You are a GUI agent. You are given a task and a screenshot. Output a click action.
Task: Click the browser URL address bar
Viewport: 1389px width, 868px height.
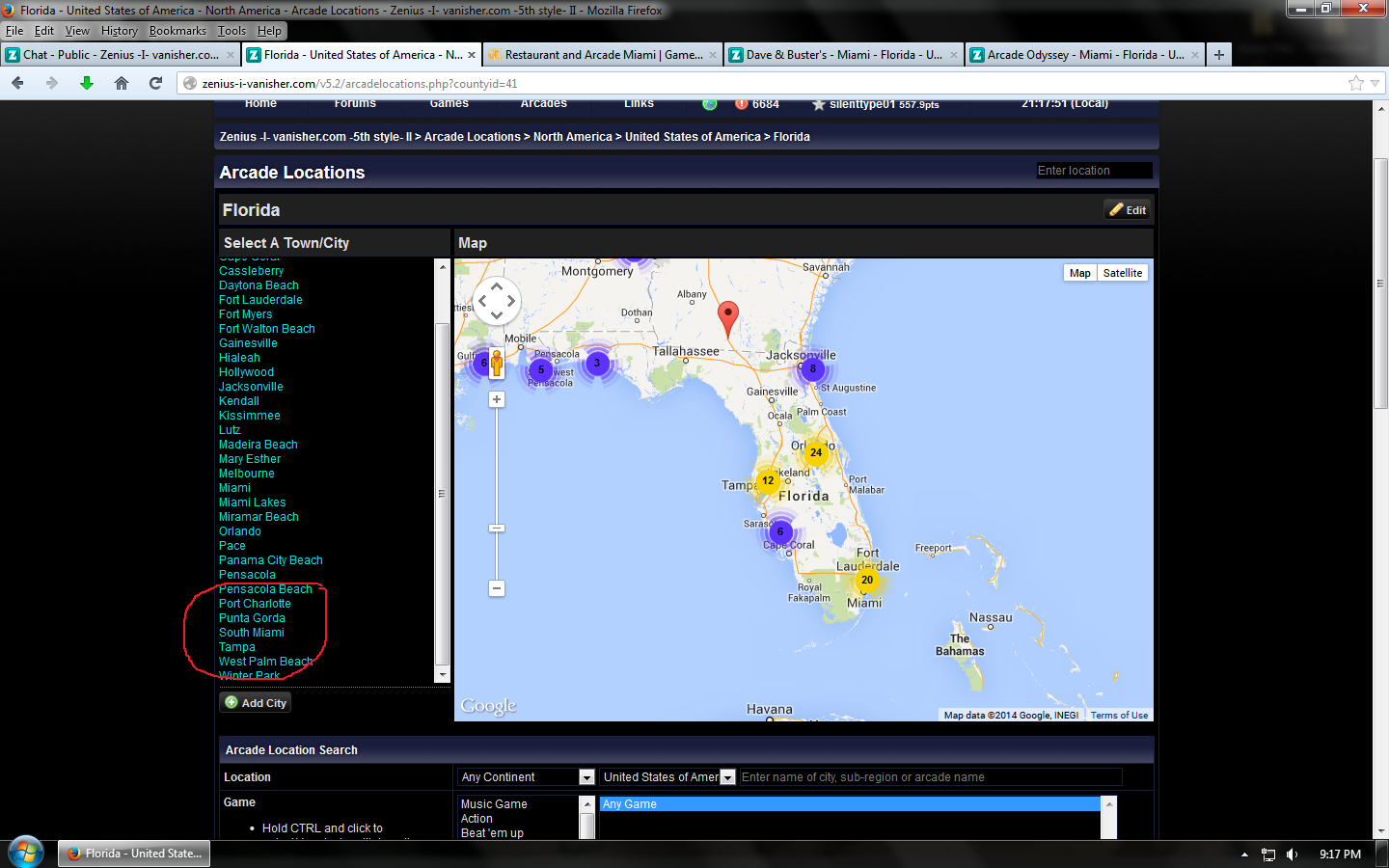[x=762, y=84]
